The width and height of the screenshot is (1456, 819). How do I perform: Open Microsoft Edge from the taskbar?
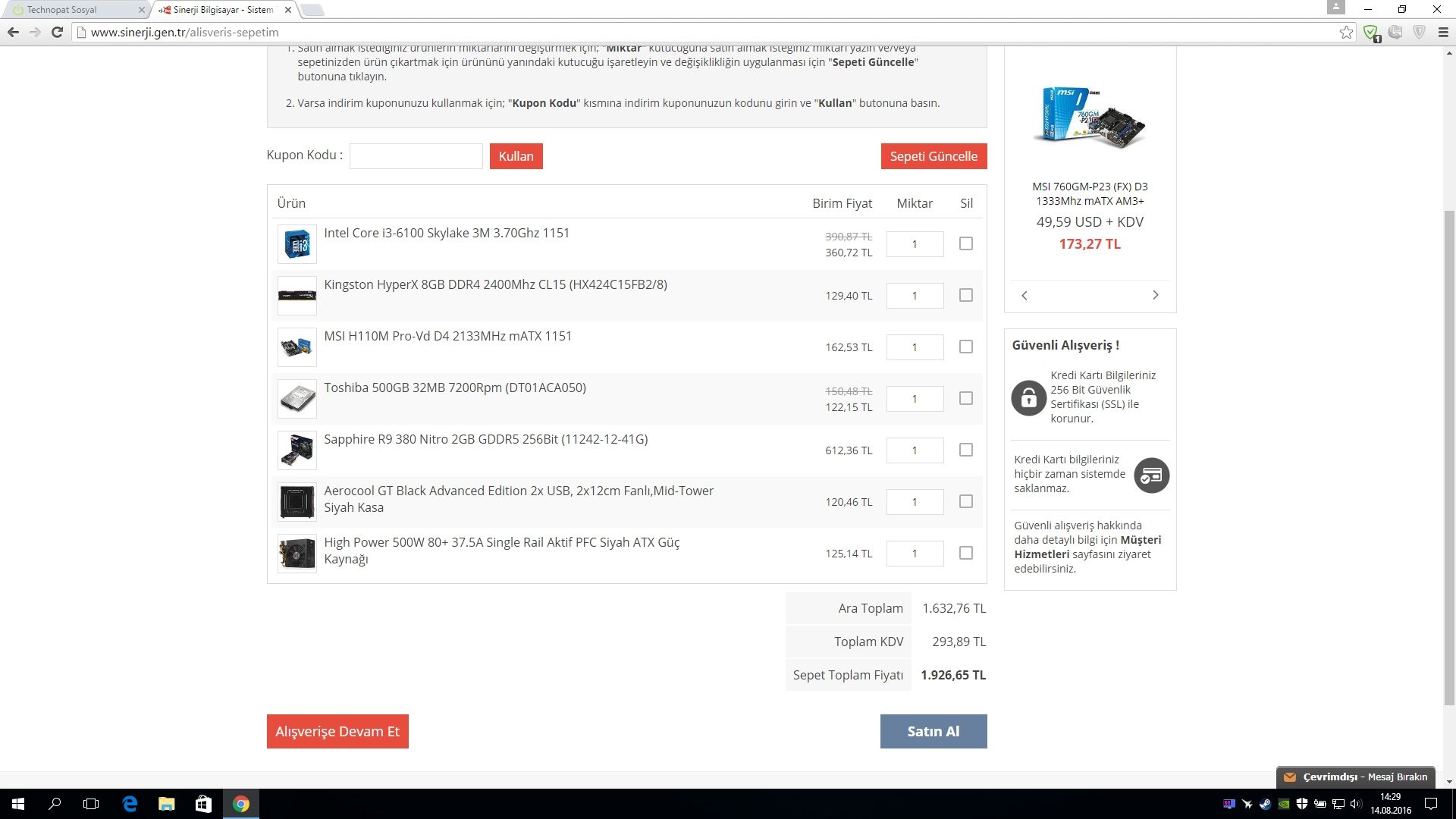130,804
